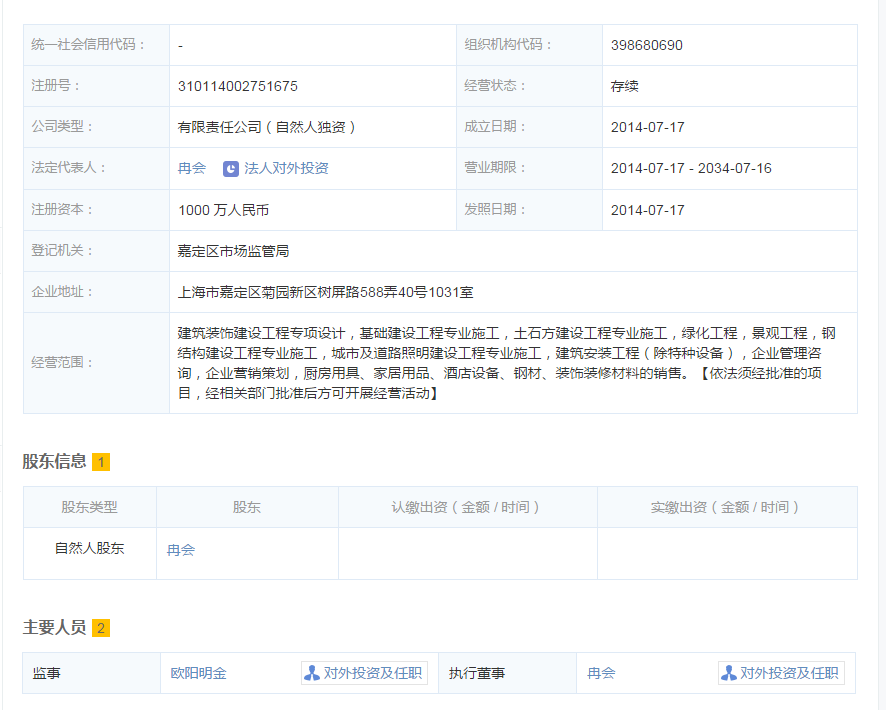Click the person icon in 欧阳明金's 对外投资及任职 button
The image size is (886, 710).
[312, 673]
